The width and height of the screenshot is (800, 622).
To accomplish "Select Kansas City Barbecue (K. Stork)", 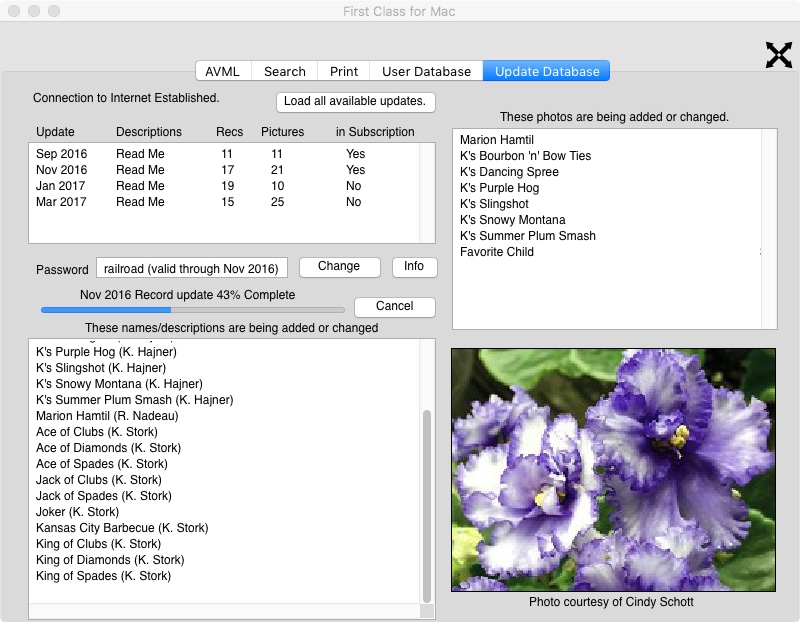I will (122, 528).
